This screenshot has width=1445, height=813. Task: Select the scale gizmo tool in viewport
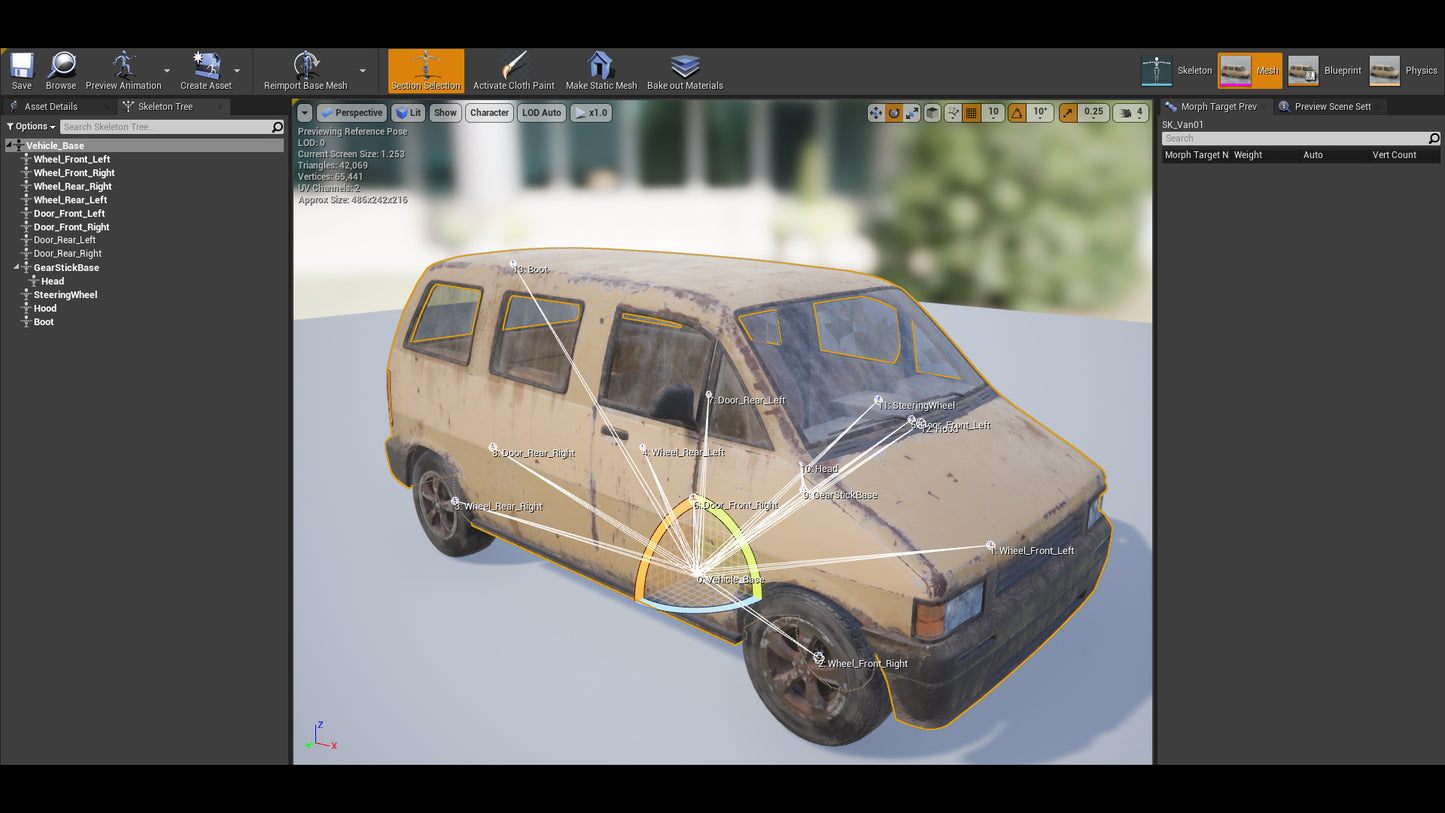912,113
